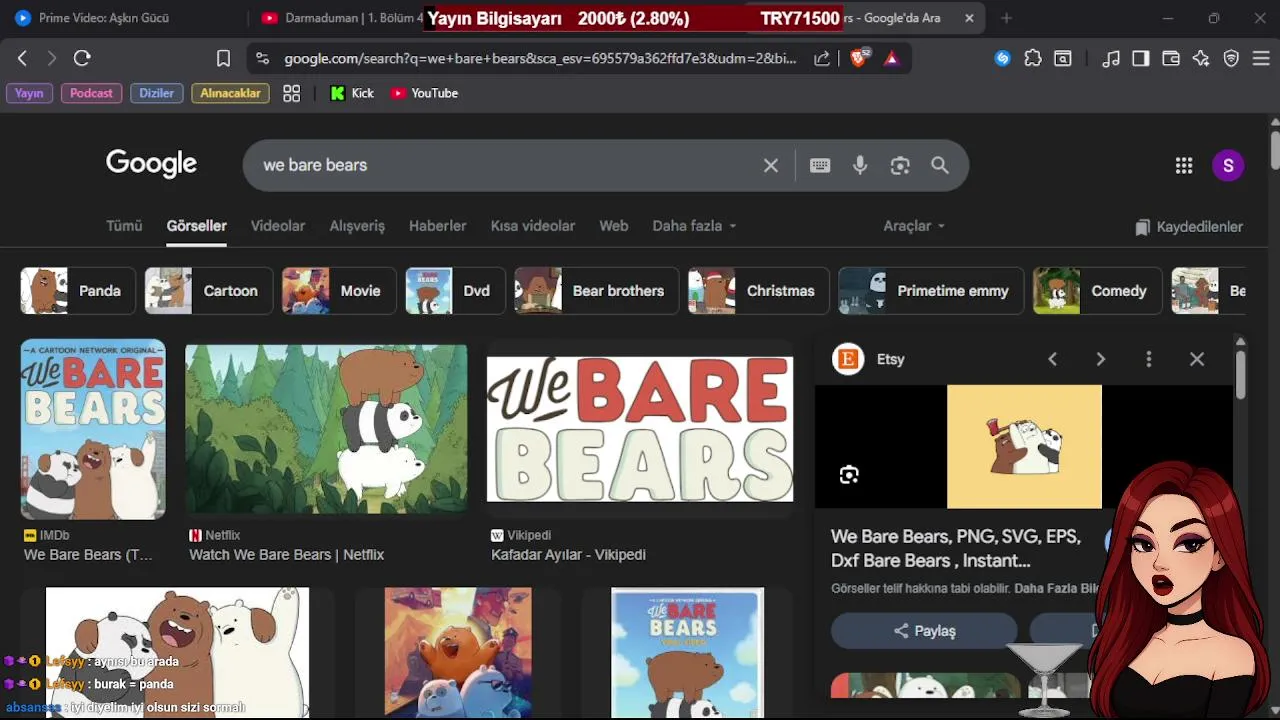Open the browser hamburger menu
Screen dimensions: 1280x720
pyautogui.click(x=1261, y=59)
